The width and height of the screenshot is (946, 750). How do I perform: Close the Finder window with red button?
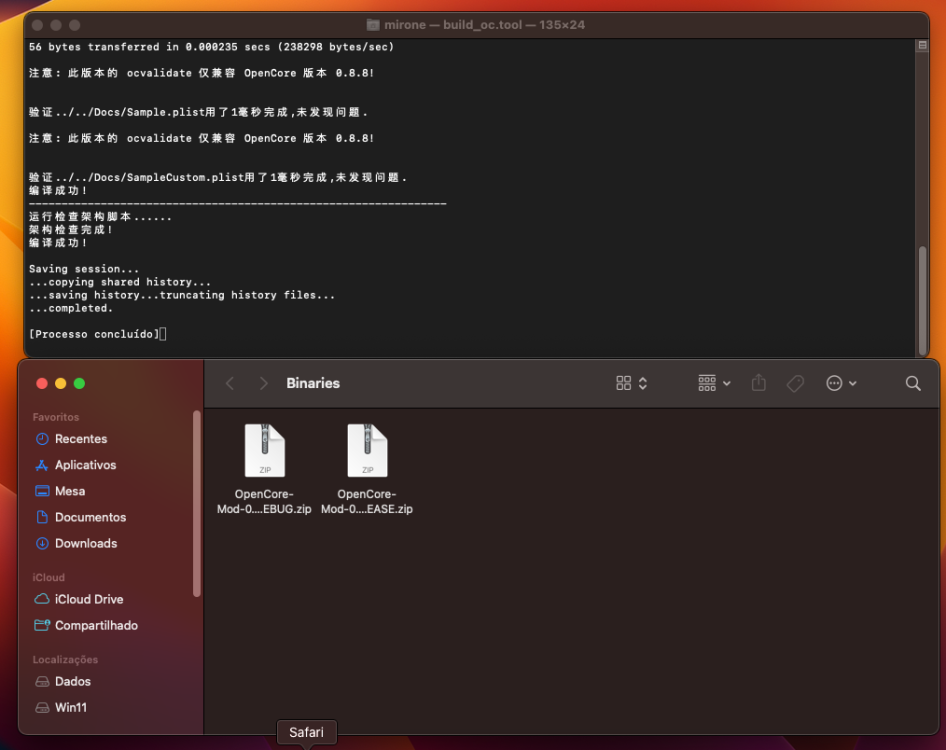42,383
